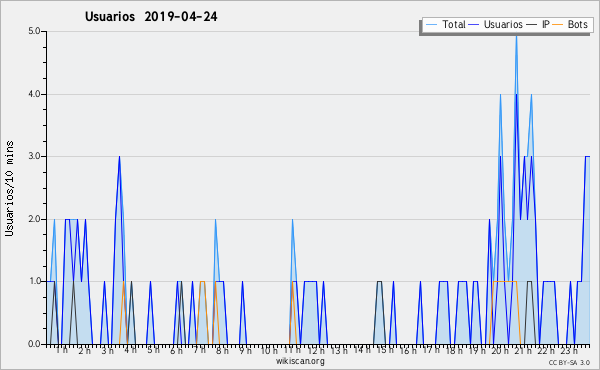Click the 3.0 y-axis value

[x=34, y=156]
